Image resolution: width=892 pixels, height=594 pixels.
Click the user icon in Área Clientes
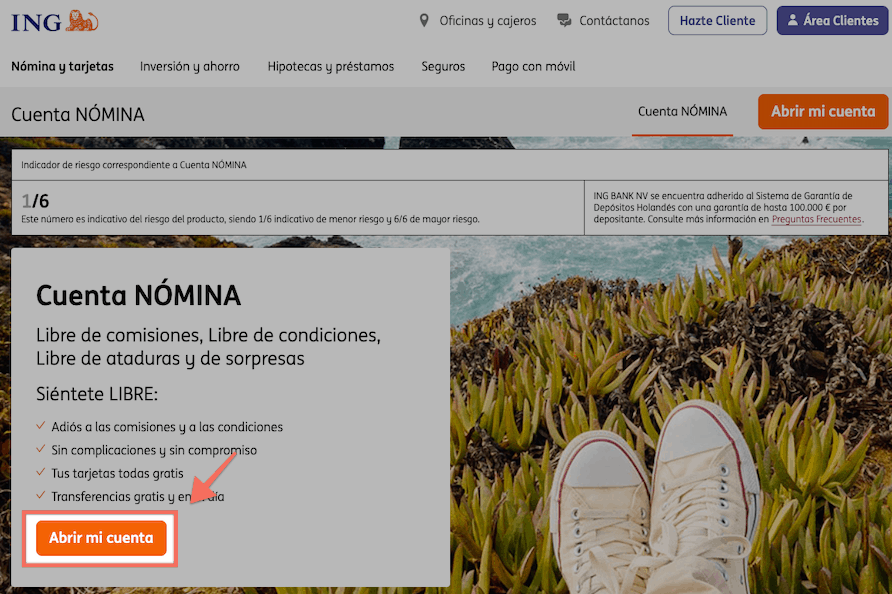(792, 20)
